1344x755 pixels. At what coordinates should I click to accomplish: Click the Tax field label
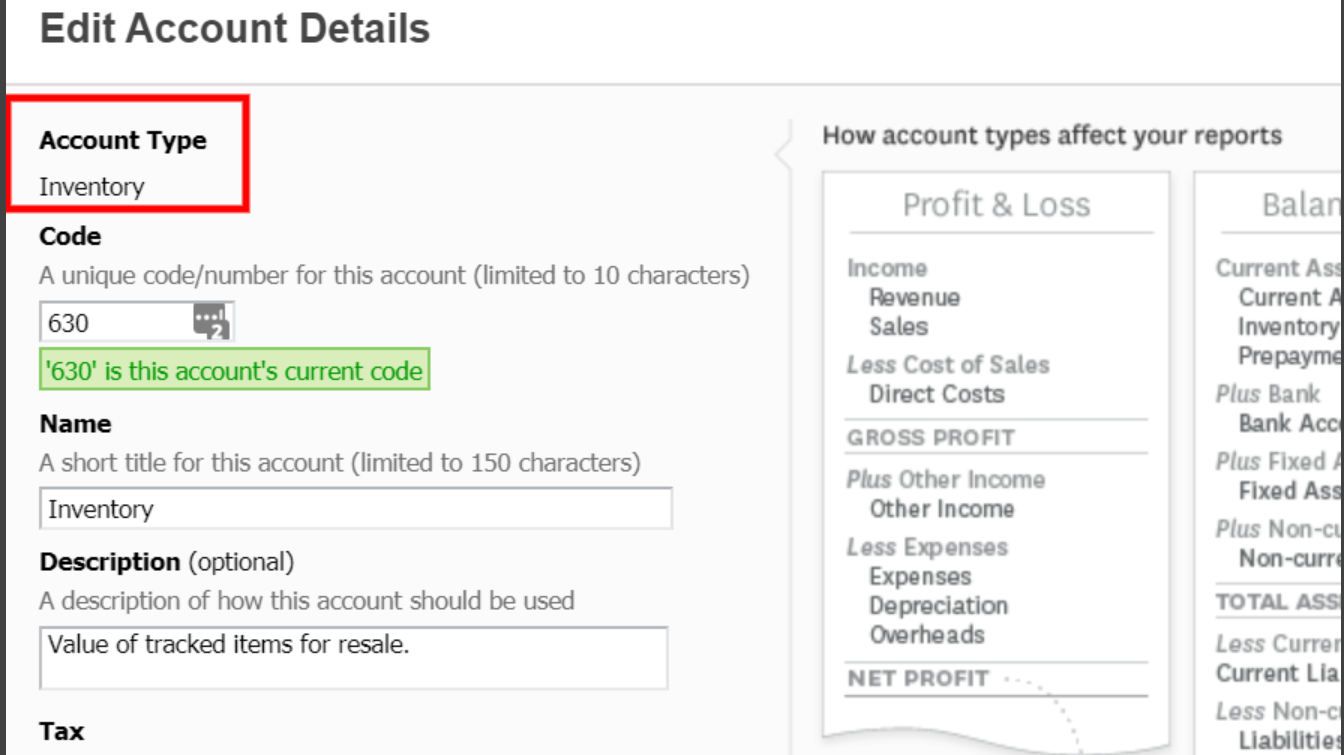62,731
